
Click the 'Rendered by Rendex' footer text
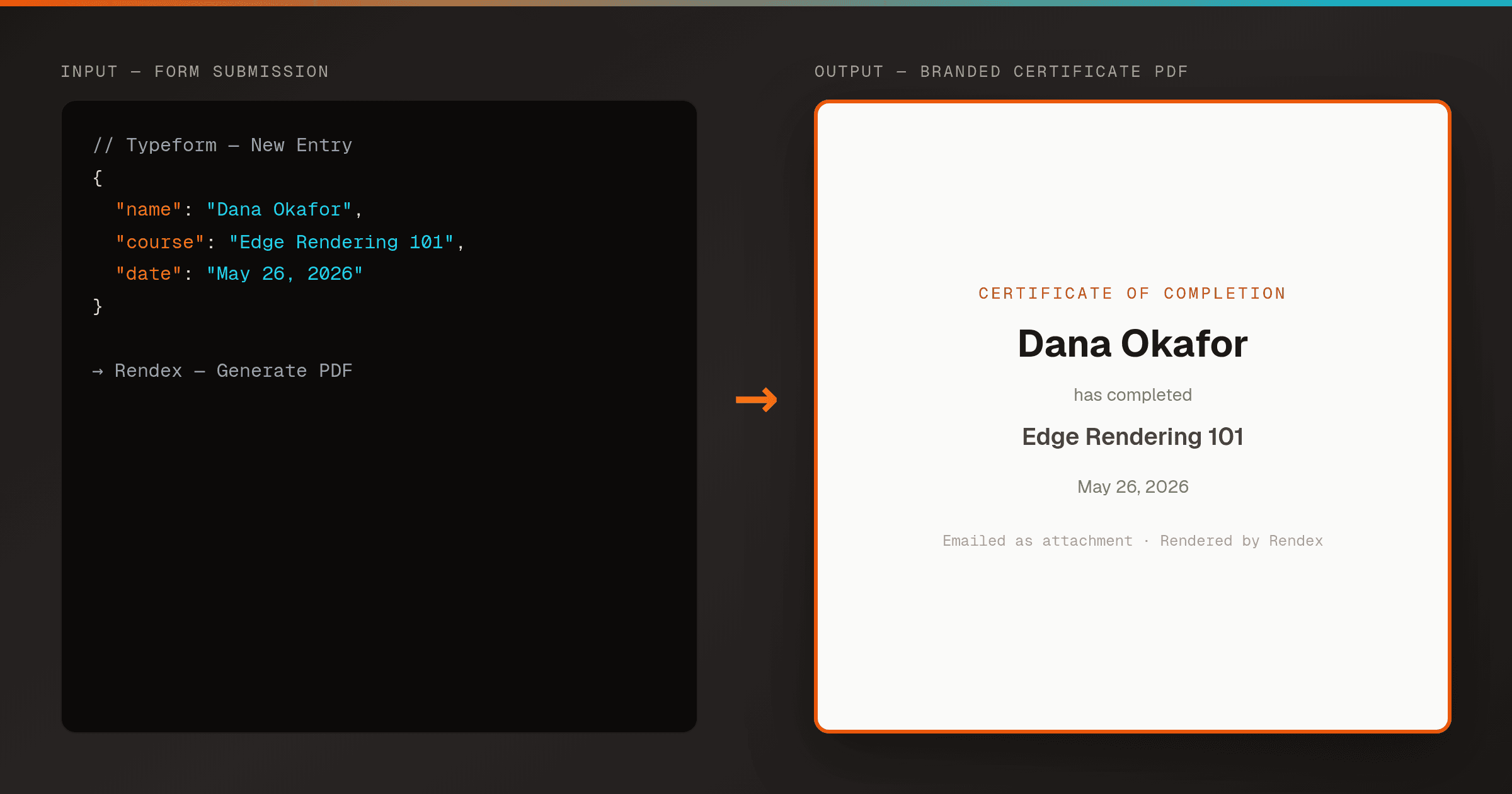[1242, 541]
